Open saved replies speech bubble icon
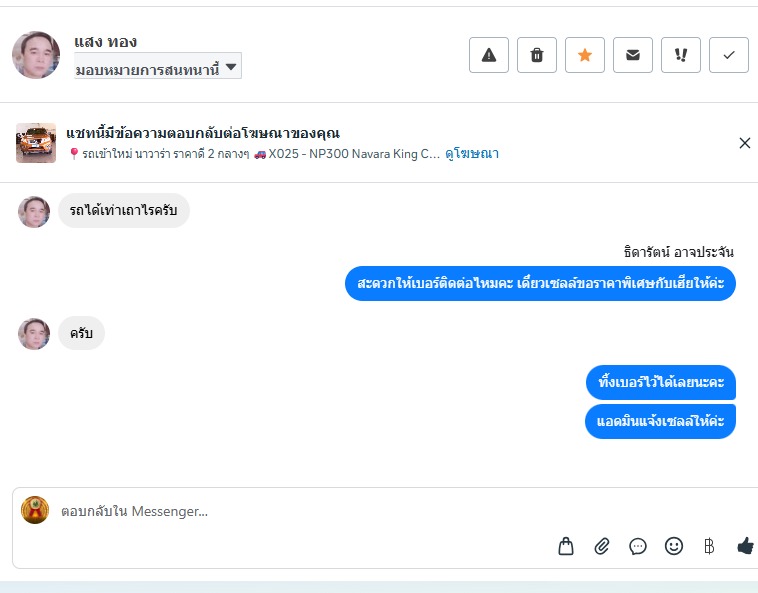This screenshot has width=758, height=593. pos(638,546)
